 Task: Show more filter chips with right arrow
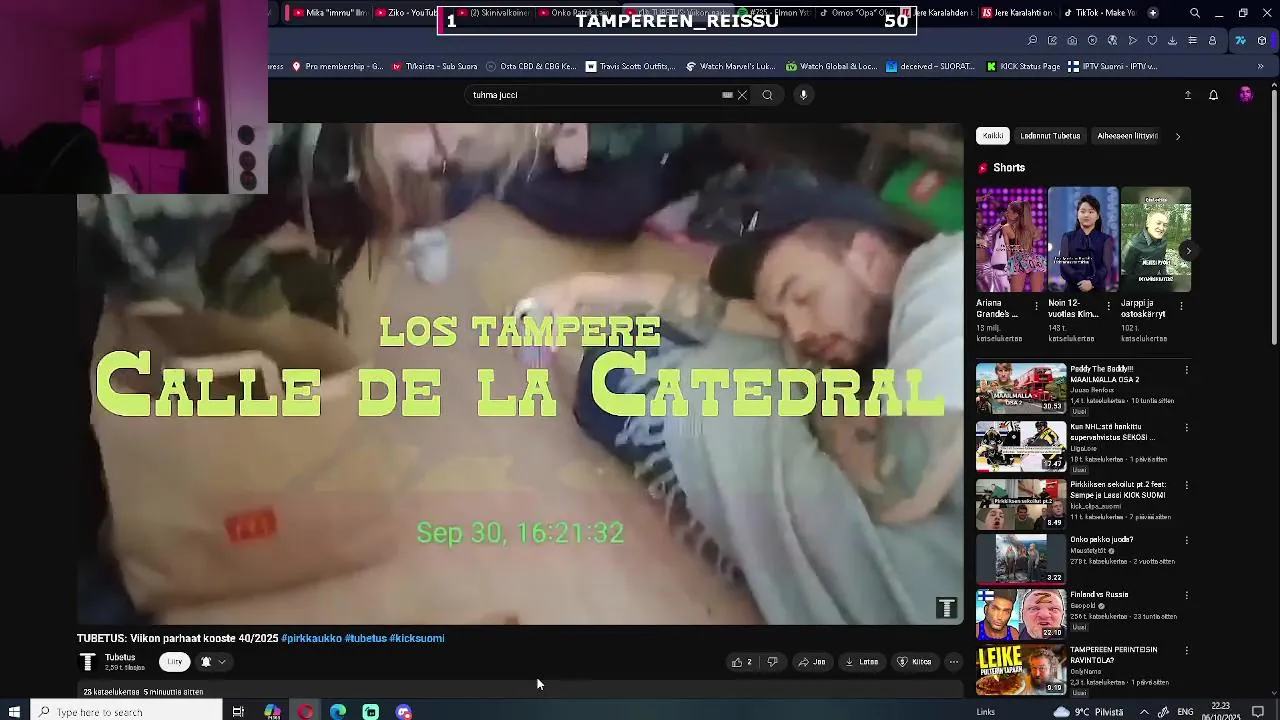tap(1177, 136)
